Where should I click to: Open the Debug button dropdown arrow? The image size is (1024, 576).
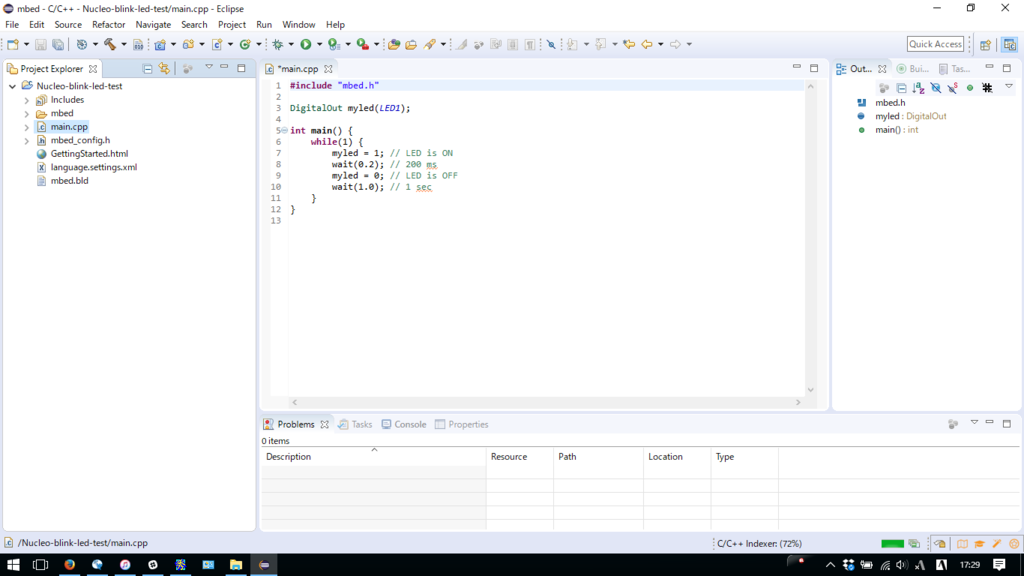(x=291, y=44)
